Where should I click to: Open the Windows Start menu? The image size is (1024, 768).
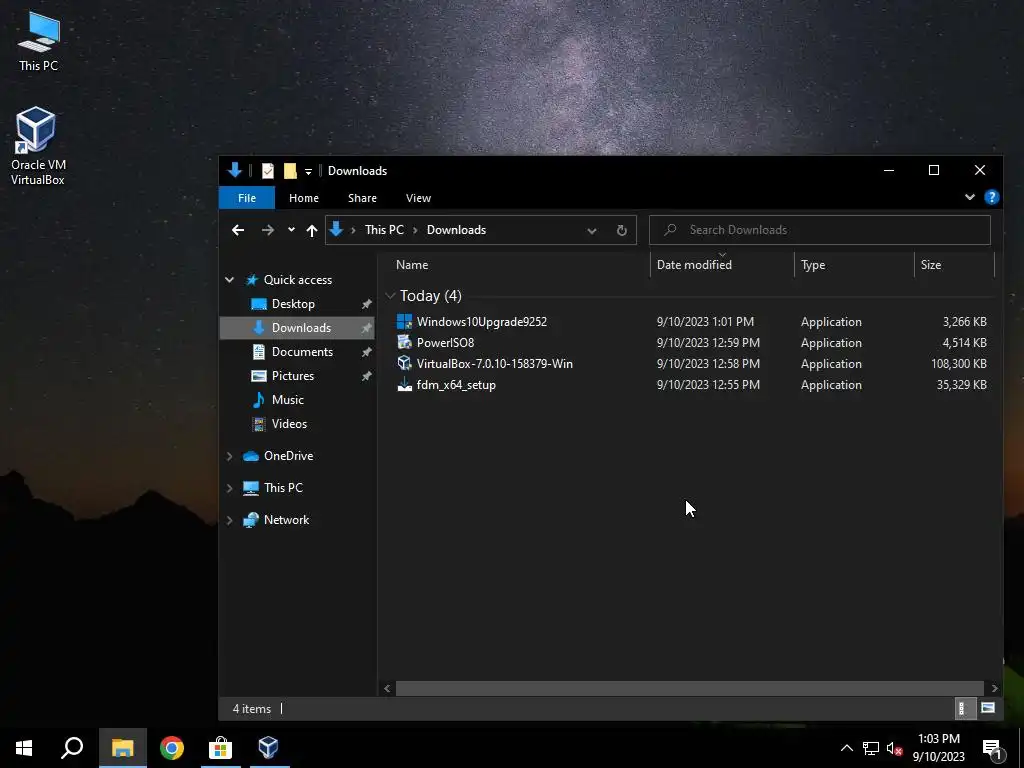pos(24,748)
